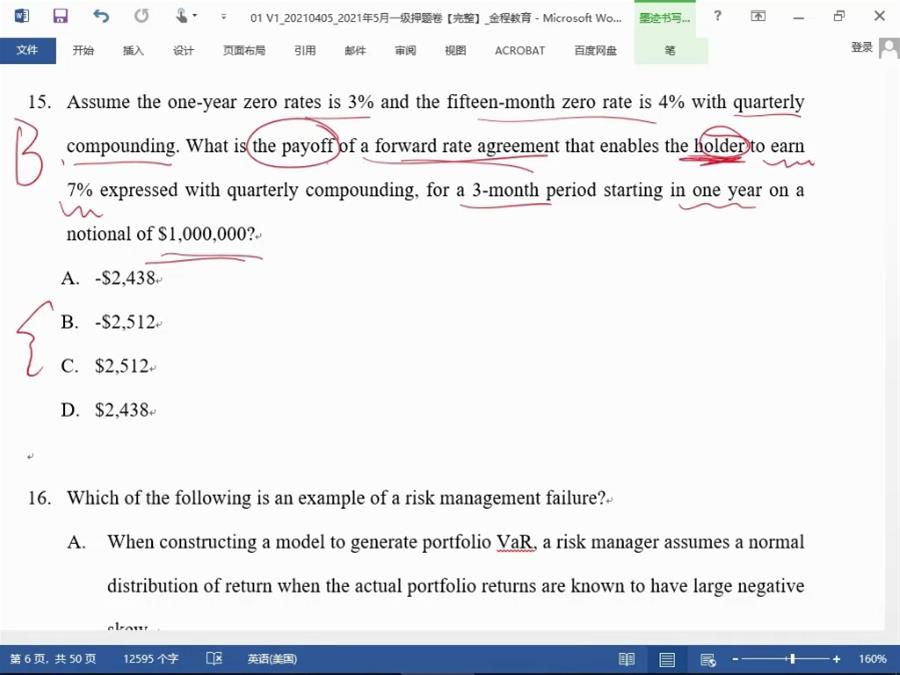This screenshot has height=675, width=900.
Task: Open the 百度网盘 ribbon tab
Action: click(x=595, y=51)
